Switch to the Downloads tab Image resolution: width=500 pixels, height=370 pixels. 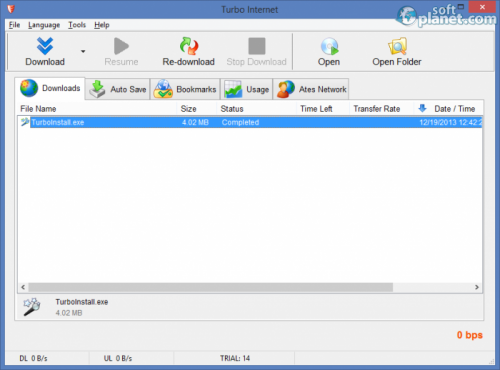tap(50, 88)
